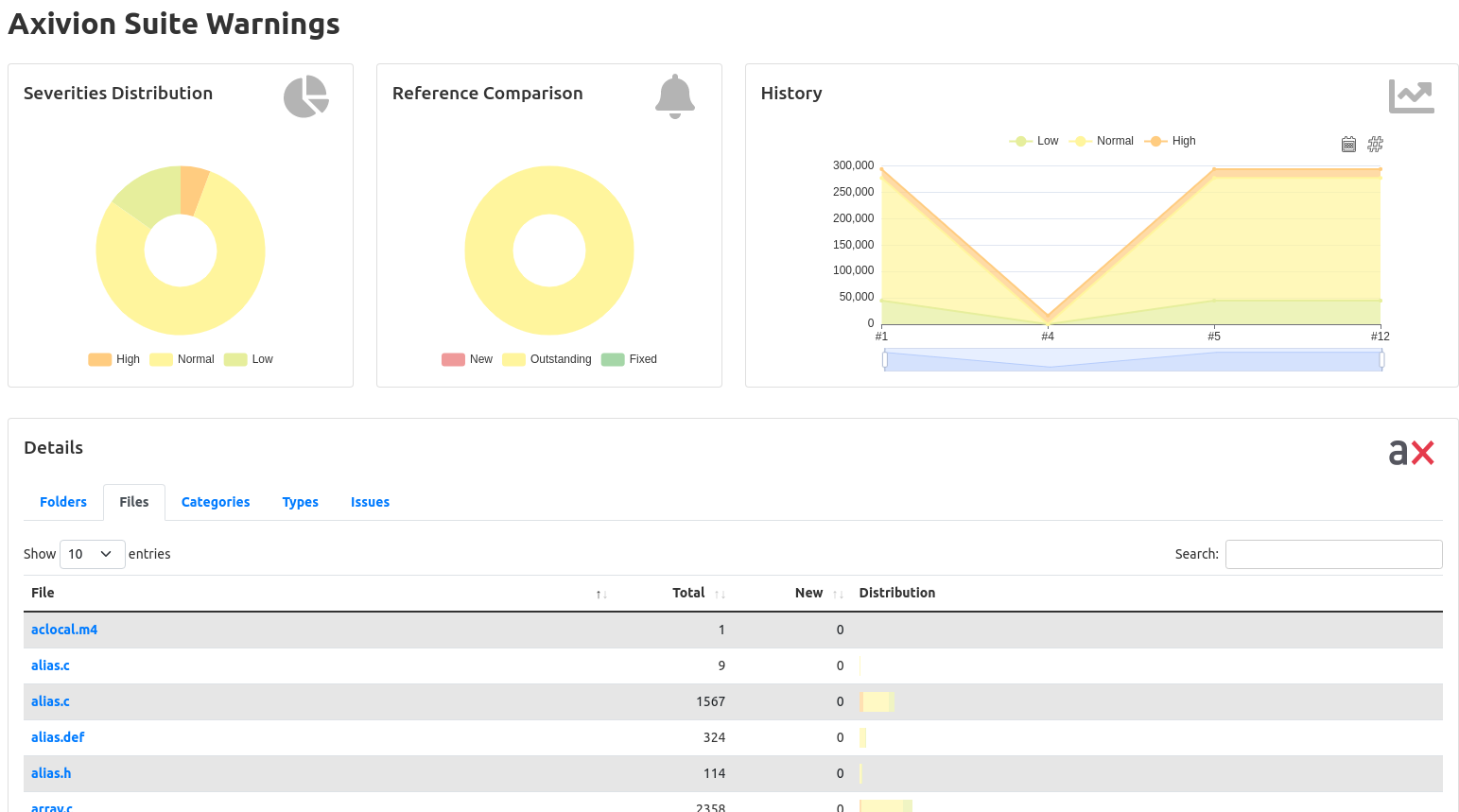The image size is (1459, 812).
Task: Click the Search input field
Action: [1334, 554]
